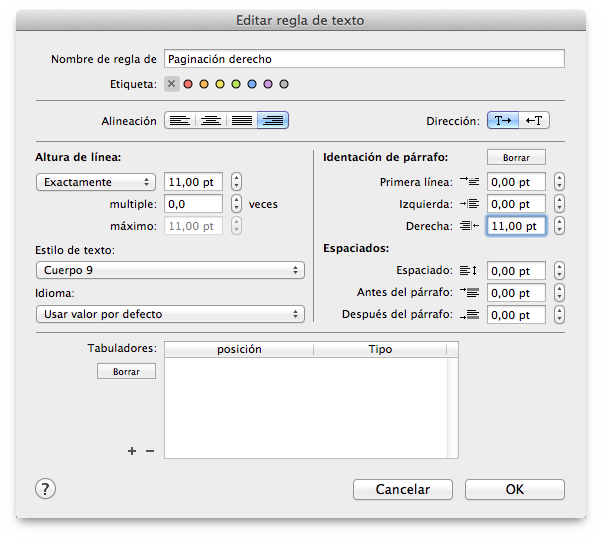Click the left indent icon
Image resolution: width=602 pixels, height=540 pixels.
(470, 203)
